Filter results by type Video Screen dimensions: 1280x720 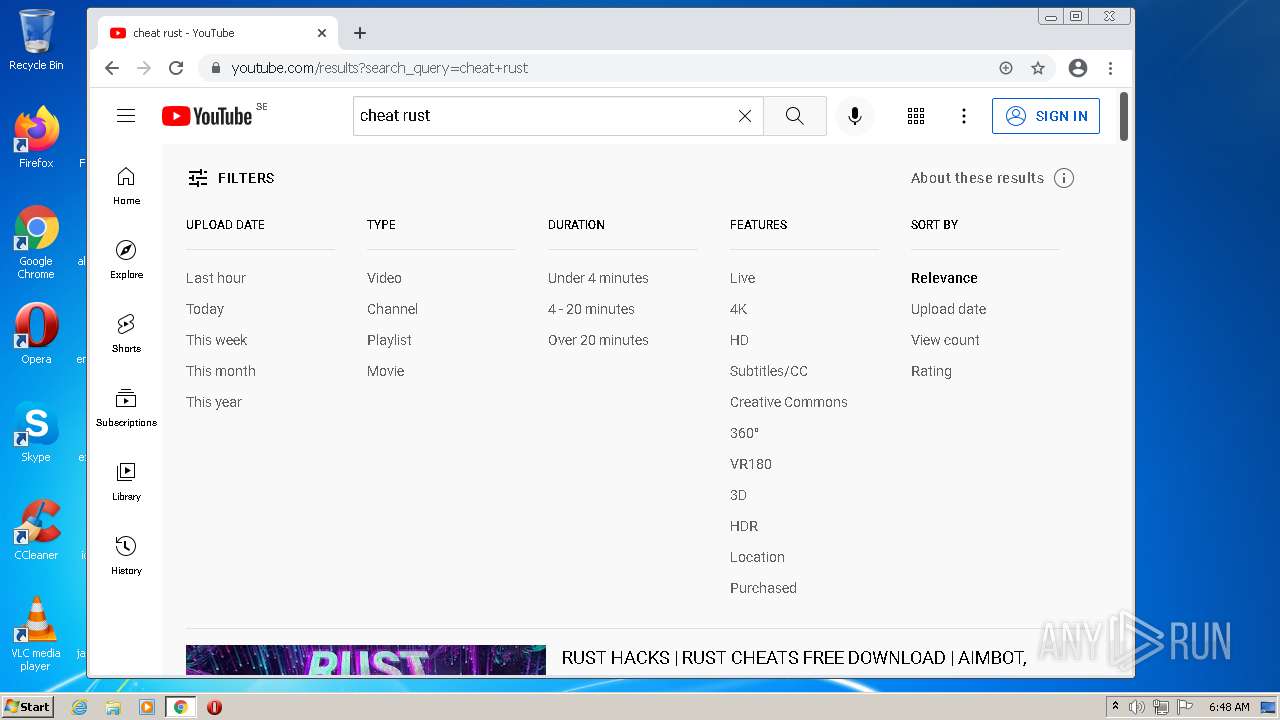(x=384, y=278)
